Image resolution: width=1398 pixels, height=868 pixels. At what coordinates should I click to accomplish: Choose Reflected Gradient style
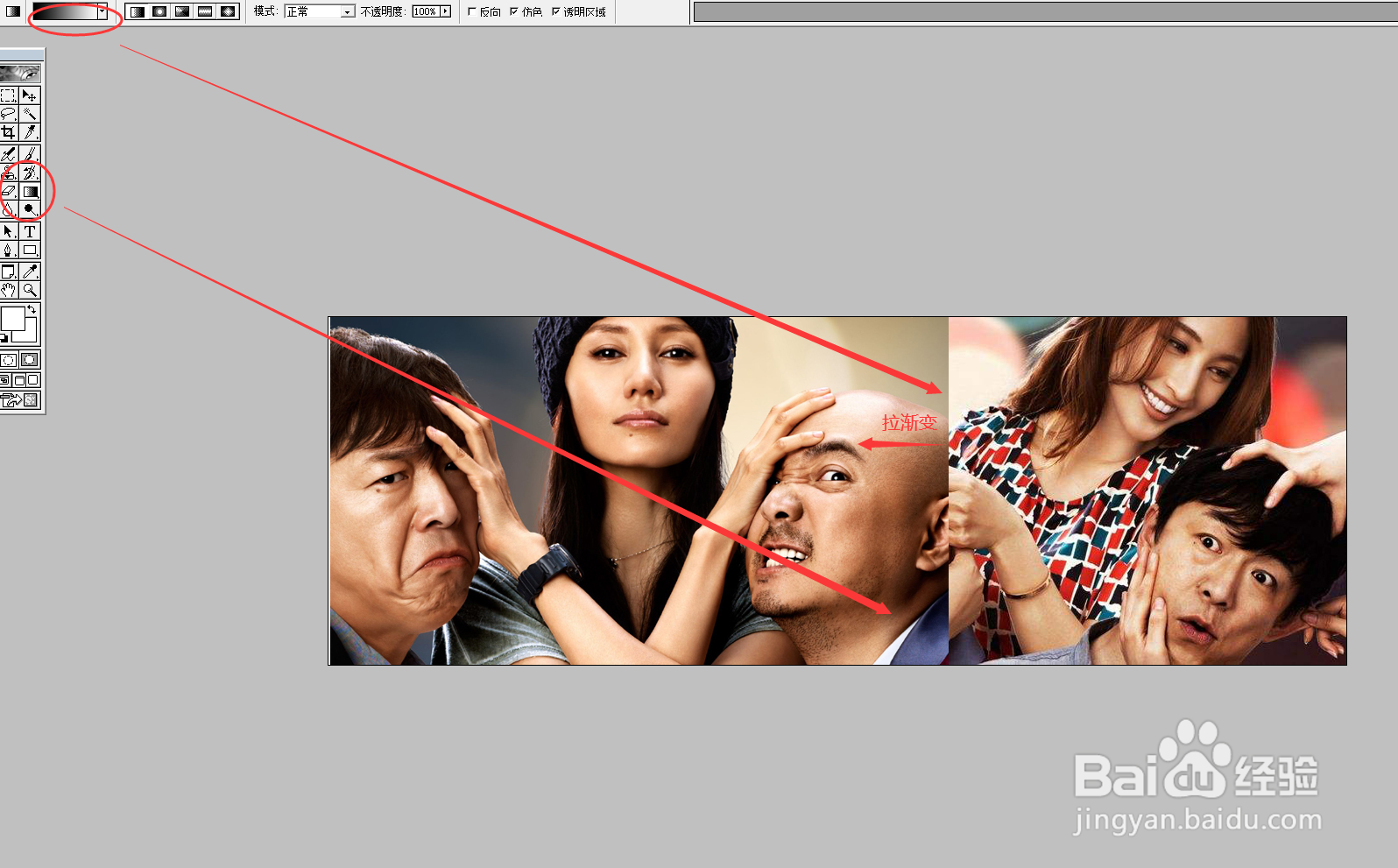tap(205, 11)
